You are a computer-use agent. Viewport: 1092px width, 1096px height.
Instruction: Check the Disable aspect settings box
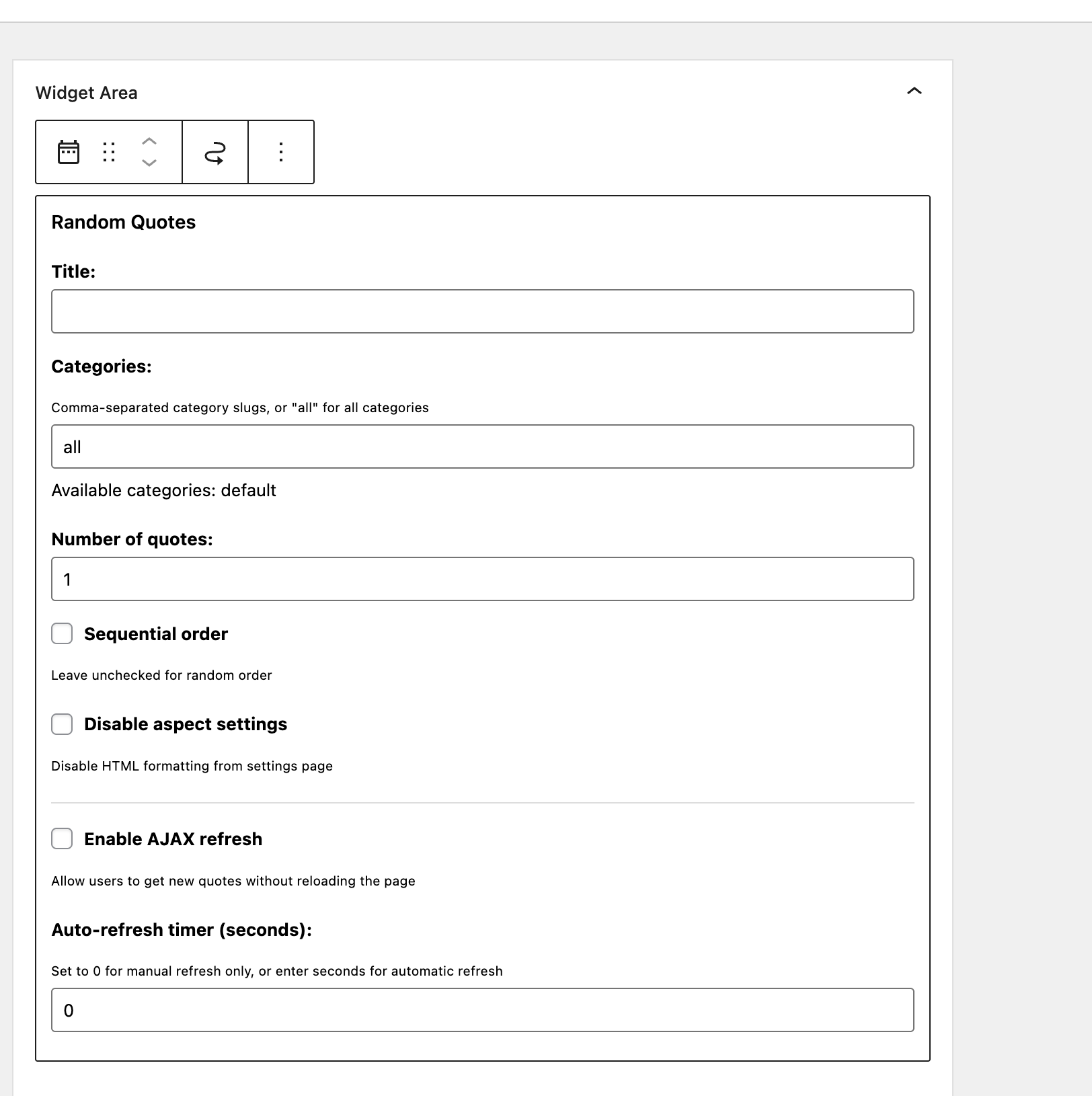pos(62,724)
